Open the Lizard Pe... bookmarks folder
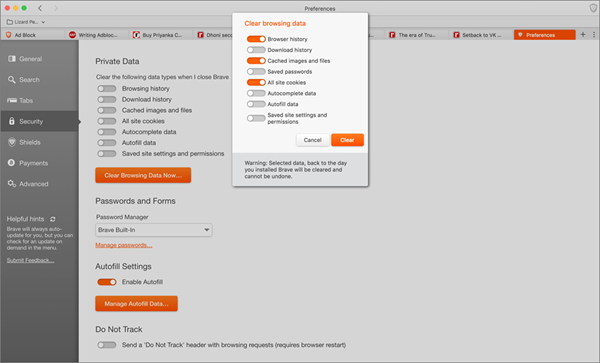This screenshot has height=363, width=600. click(26, 22)
